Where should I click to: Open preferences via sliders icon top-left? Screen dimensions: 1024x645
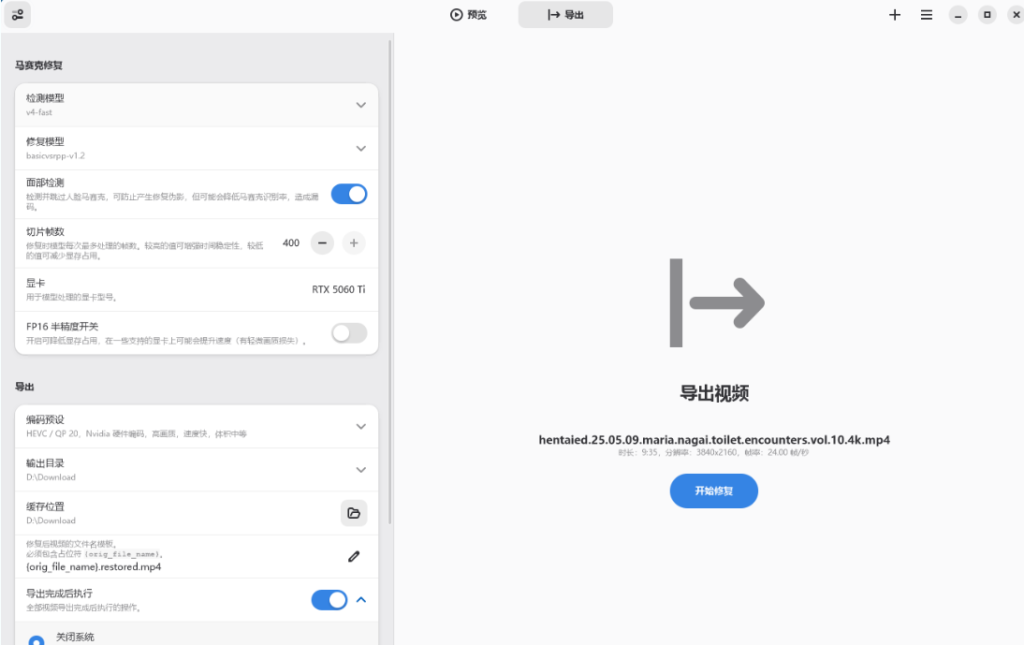pyautogui.click(x=17, y=14)
